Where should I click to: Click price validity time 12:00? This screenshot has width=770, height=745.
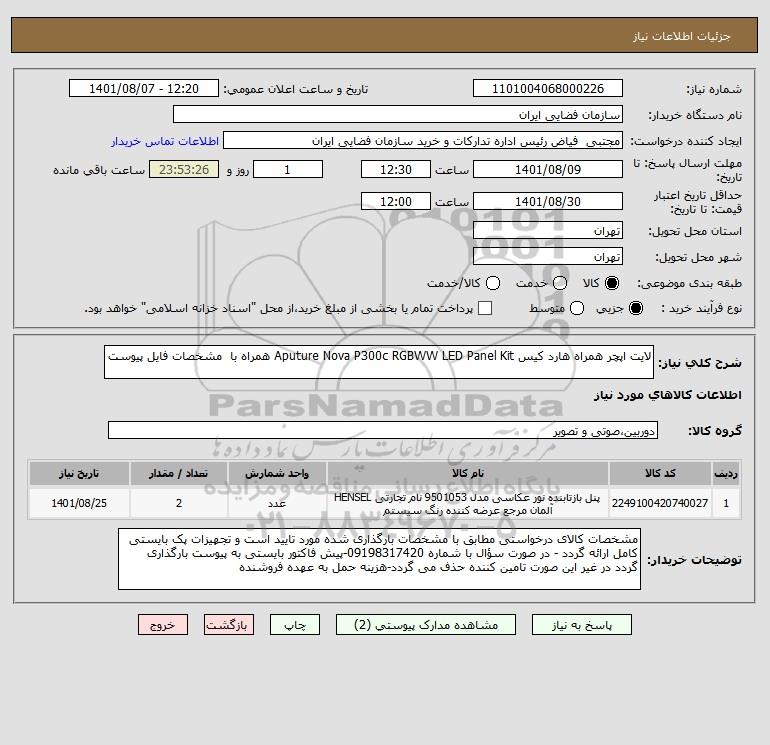[395, 201]
